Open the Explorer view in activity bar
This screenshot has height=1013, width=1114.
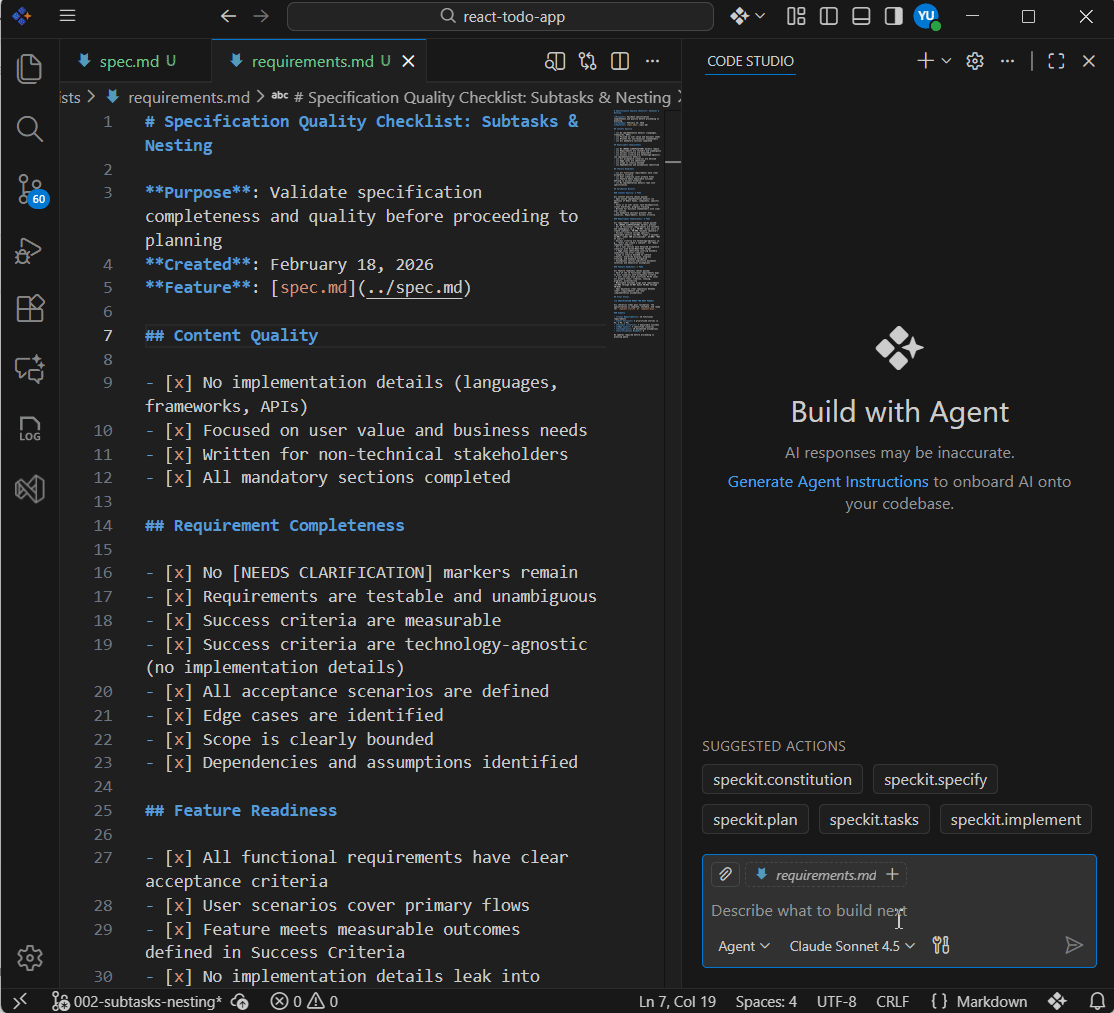coord(30,69)
